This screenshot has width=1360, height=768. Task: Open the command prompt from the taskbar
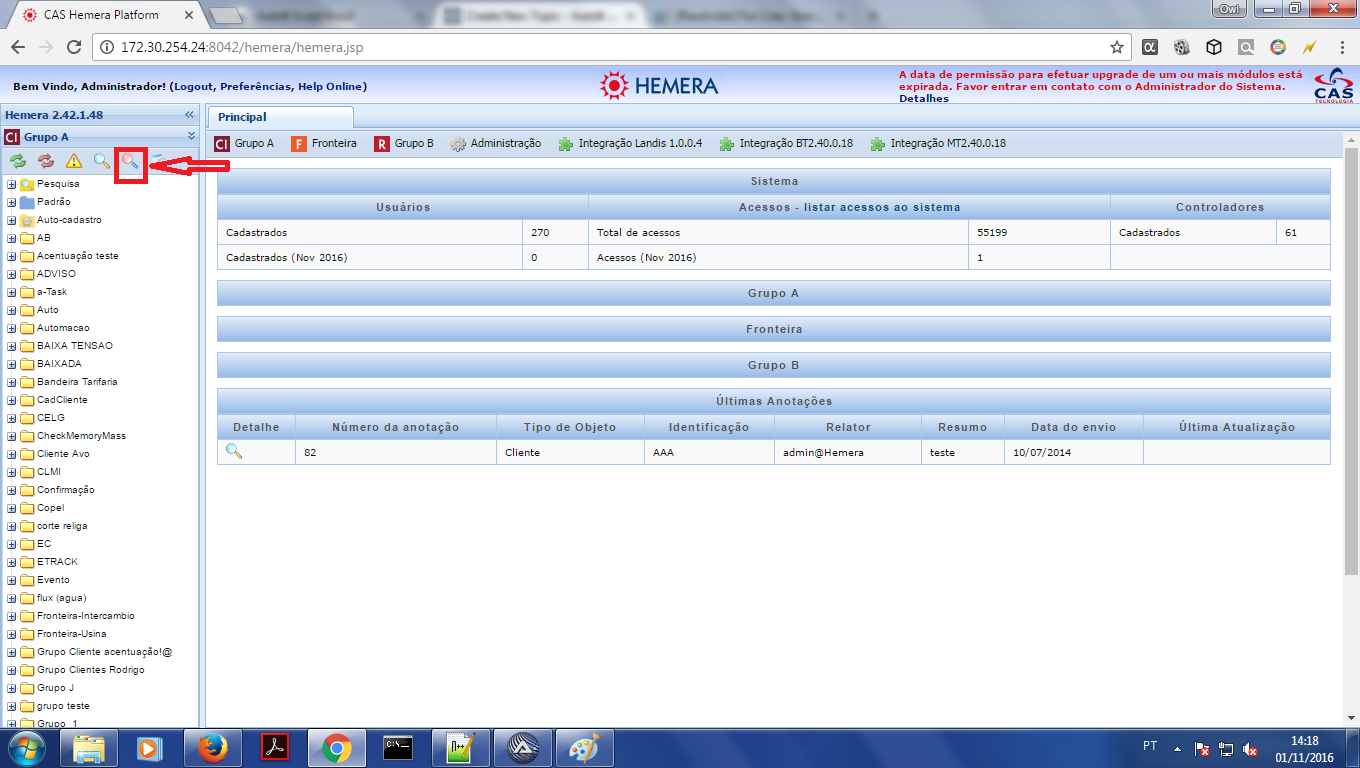tap(398, 748)
